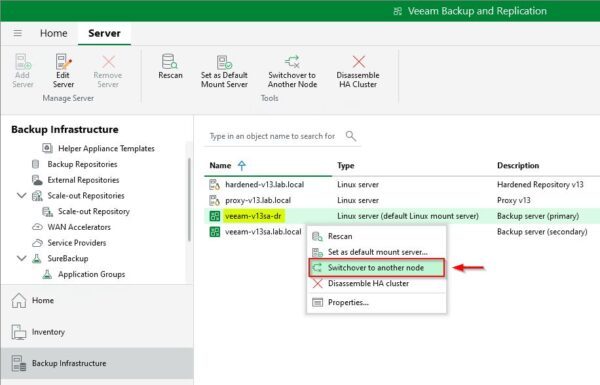Screen dimensions: 600x385
Task: Click Switchover to Another Node ribbon button
Action: (x=292, y=71)
